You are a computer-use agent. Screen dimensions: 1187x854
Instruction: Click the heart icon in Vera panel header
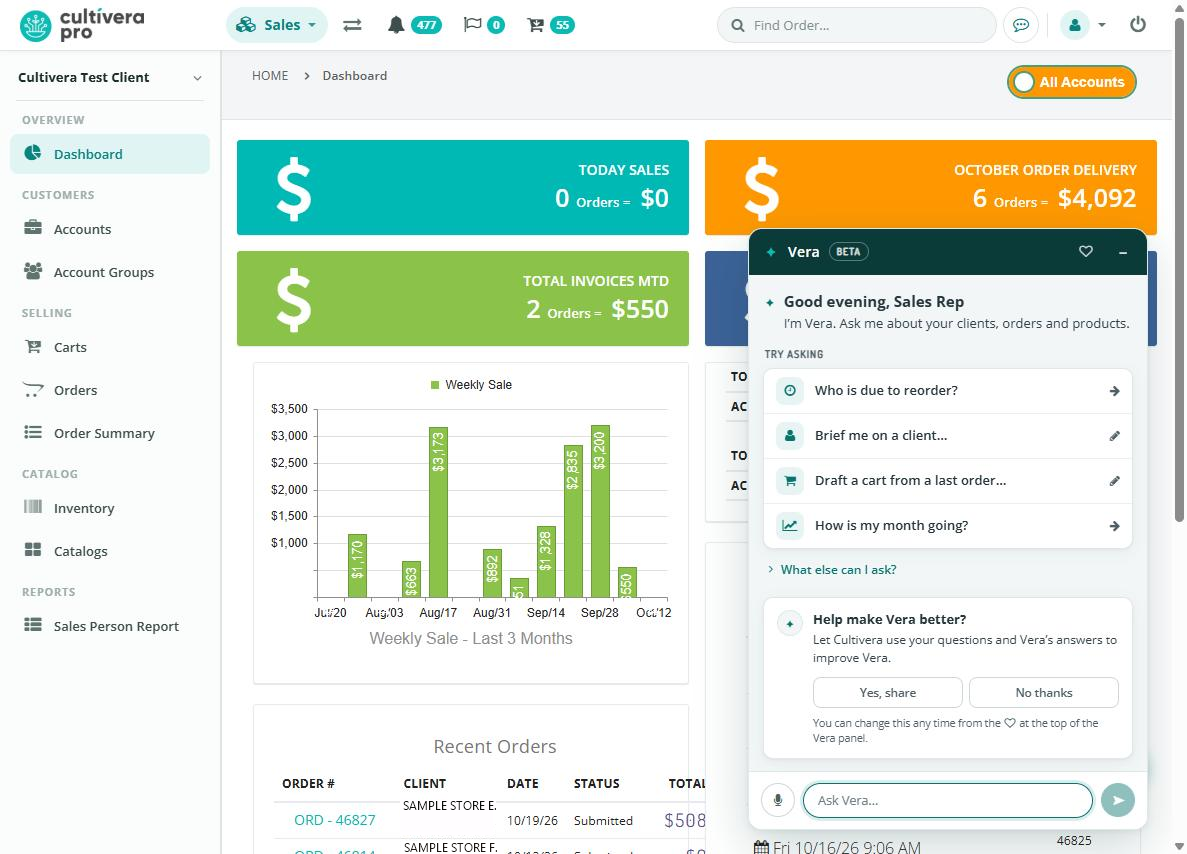(1086, 251)
